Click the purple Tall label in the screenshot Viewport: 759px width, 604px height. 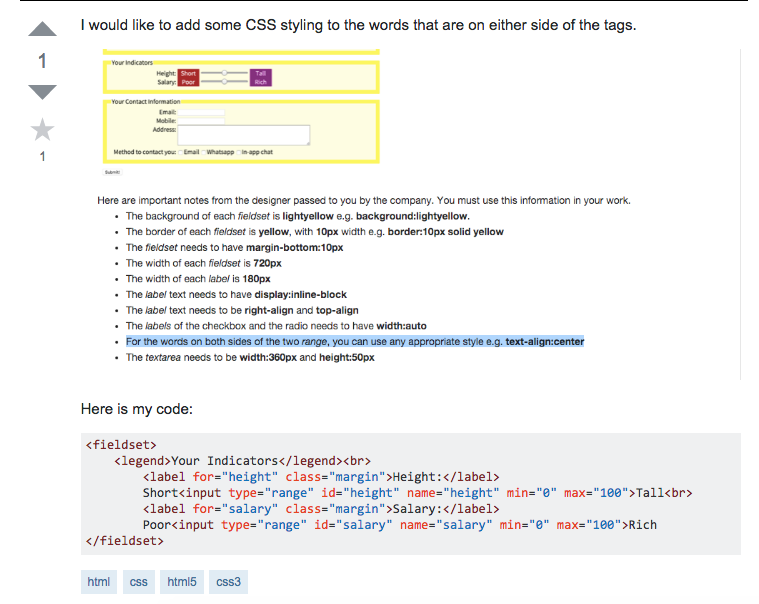tap(260, 73)
